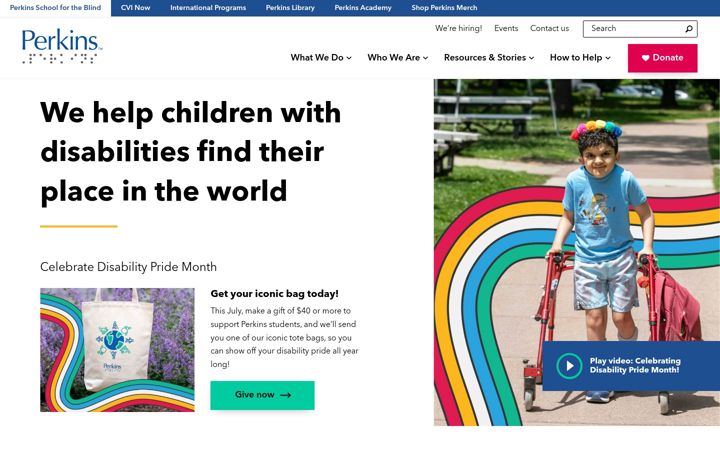This screenshot has width=720, height=450.
Task: Open the Perkins Library tab
Action: [290, 8]
